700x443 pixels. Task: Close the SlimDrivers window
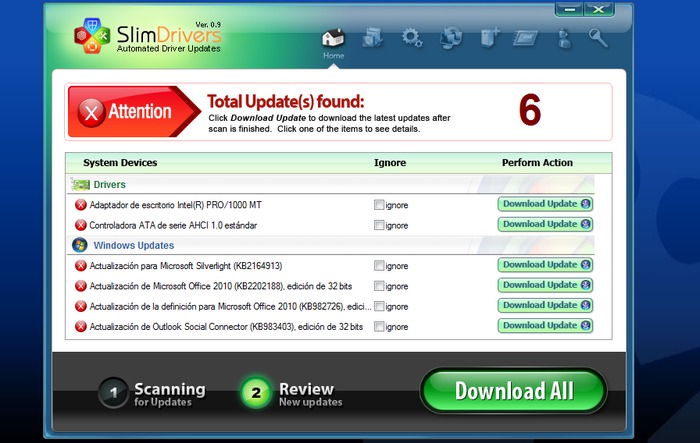pos(599,9)
